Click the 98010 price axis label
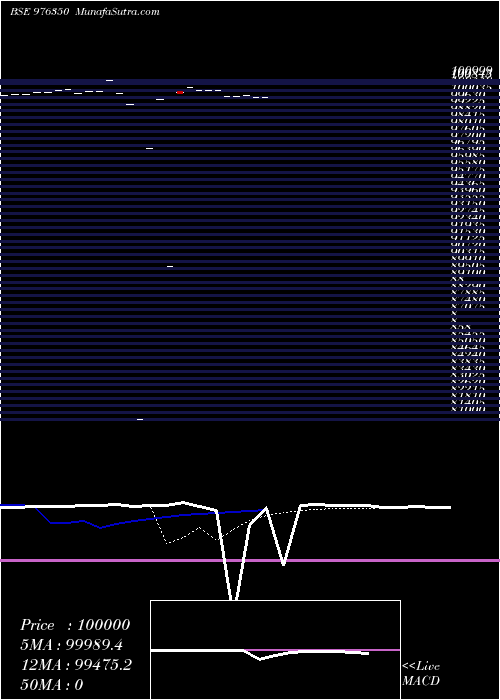The height and width of the screenshot is (700, 500). click(x=469, y=121)
